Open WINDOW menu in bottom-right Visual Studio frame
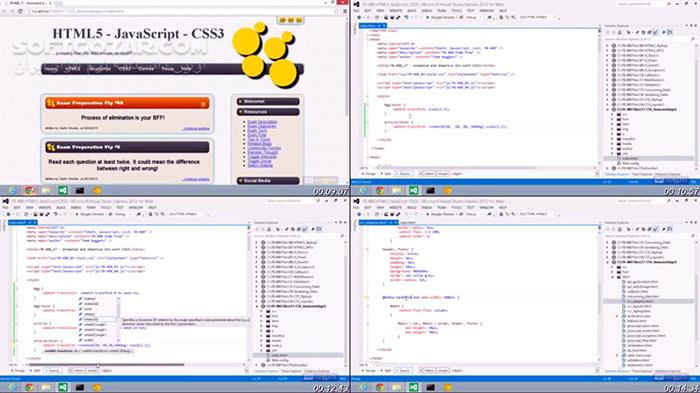This screenshot has width=700, height=393. tap(487, 208)
